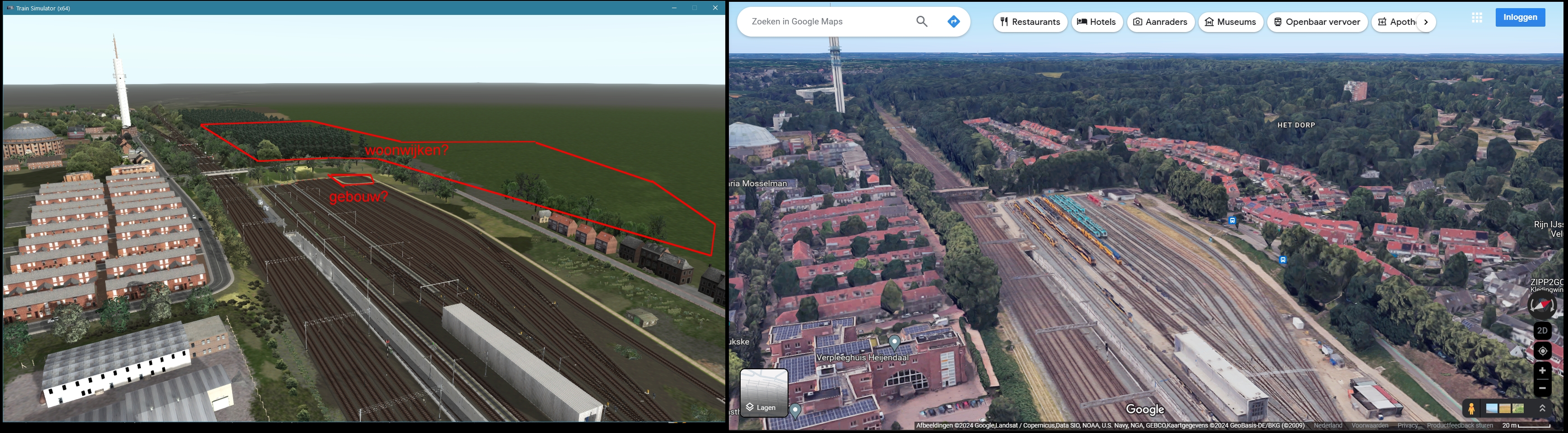Click the HET DORP neighborhood label
The width and height of the screenshot is (1568, 433).
pyautogui.click(x=1296, y=125)
